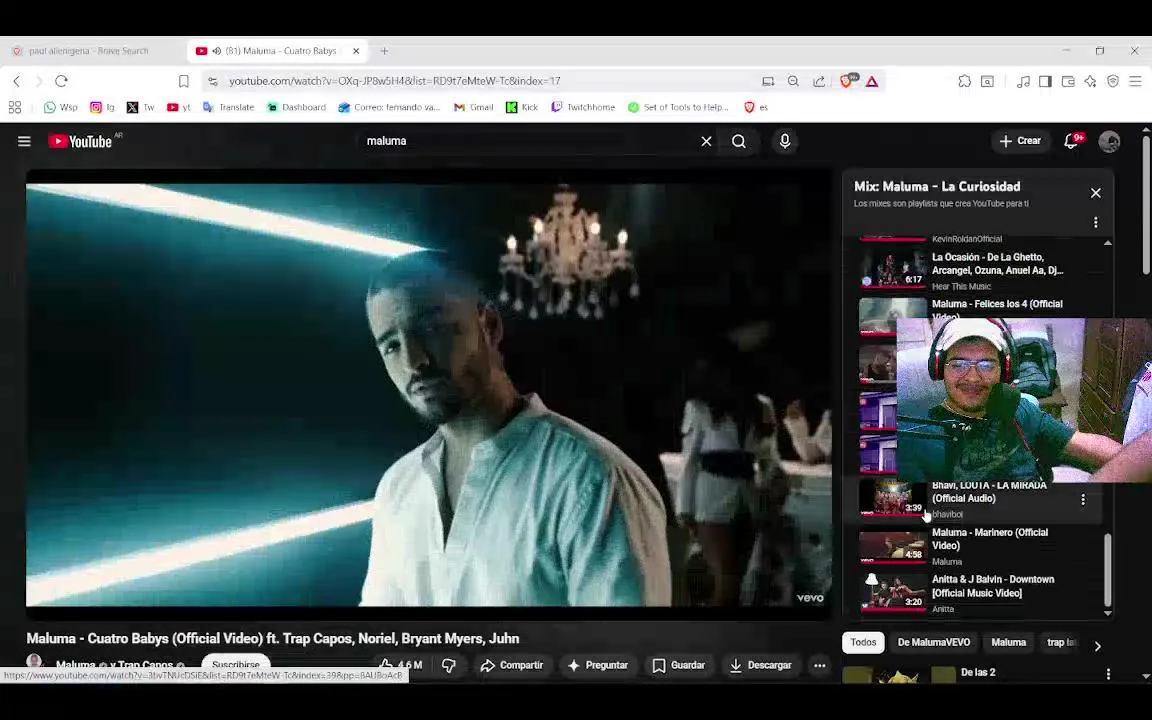Select the Todos filter chip

point(863,642)
